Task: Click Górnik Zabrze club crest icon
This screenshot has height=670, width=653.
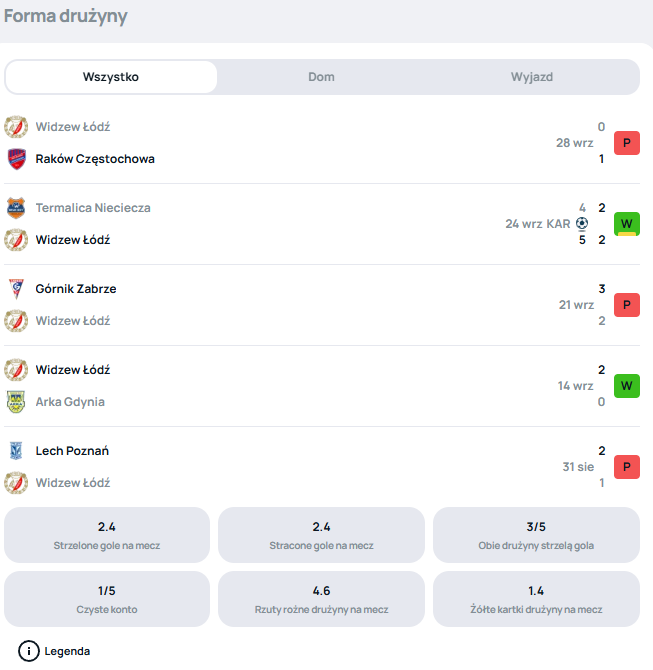Action: tap(16, 289)
